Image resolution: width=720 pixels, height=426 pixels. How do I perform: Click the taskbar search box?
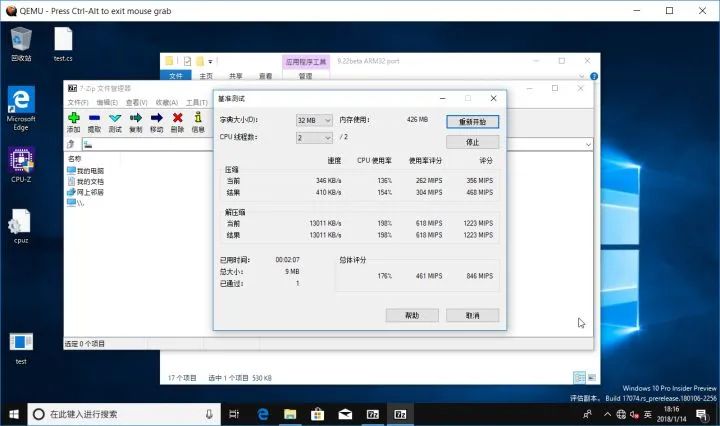pos(124,415)
